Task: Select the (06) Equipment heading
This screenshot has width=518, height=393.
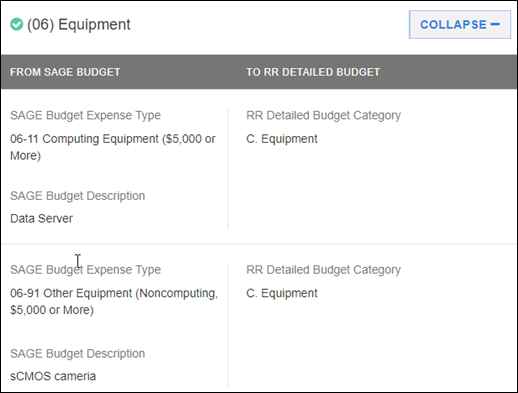Action: coord(79,25)
